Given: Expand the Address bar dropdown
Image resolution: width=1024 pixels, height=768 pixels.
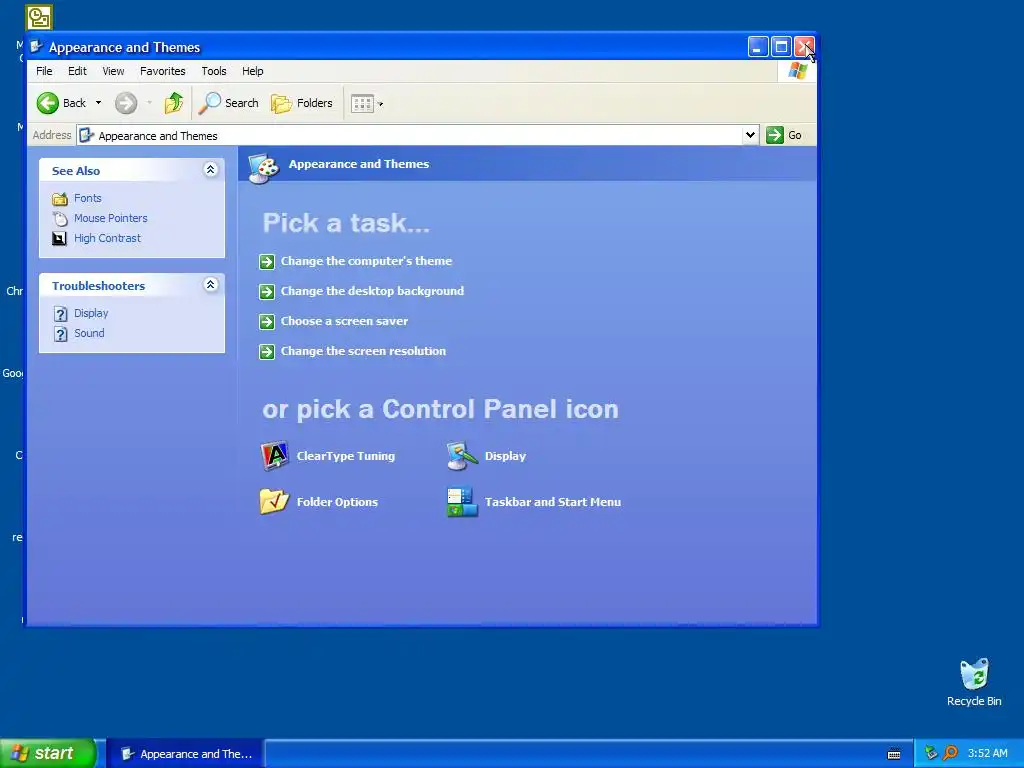Looking at the screenshot, I should pos(750,135).
